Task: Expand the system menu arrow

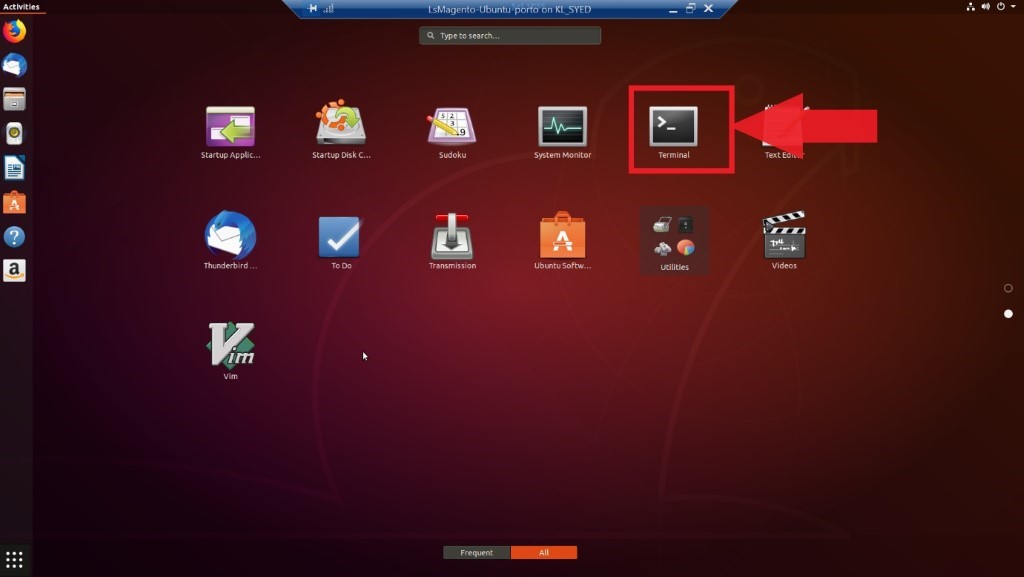Action: tap(1014, 7)
